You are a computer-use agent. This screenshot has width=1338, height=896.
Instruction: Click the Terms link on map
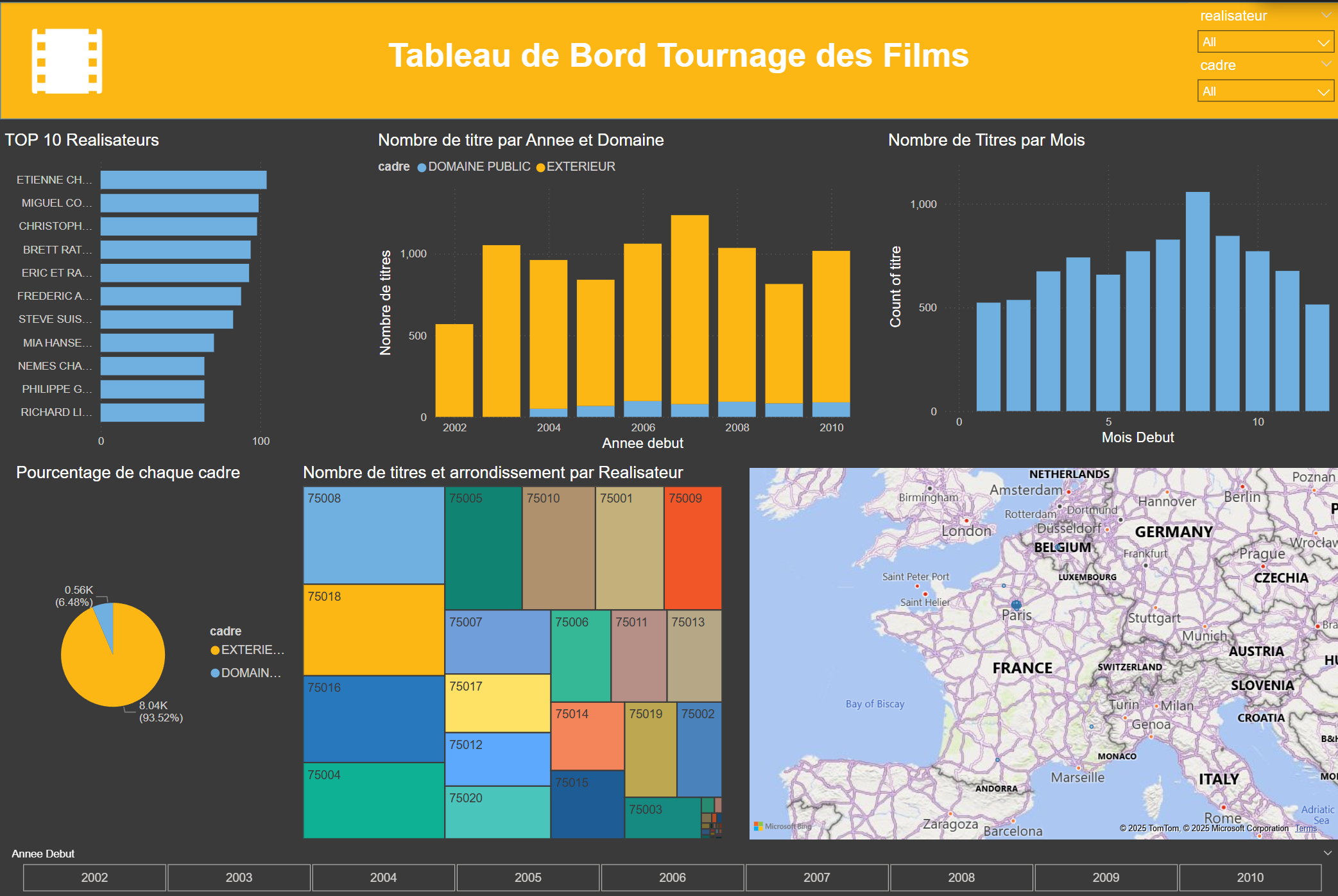point(1305,829)
